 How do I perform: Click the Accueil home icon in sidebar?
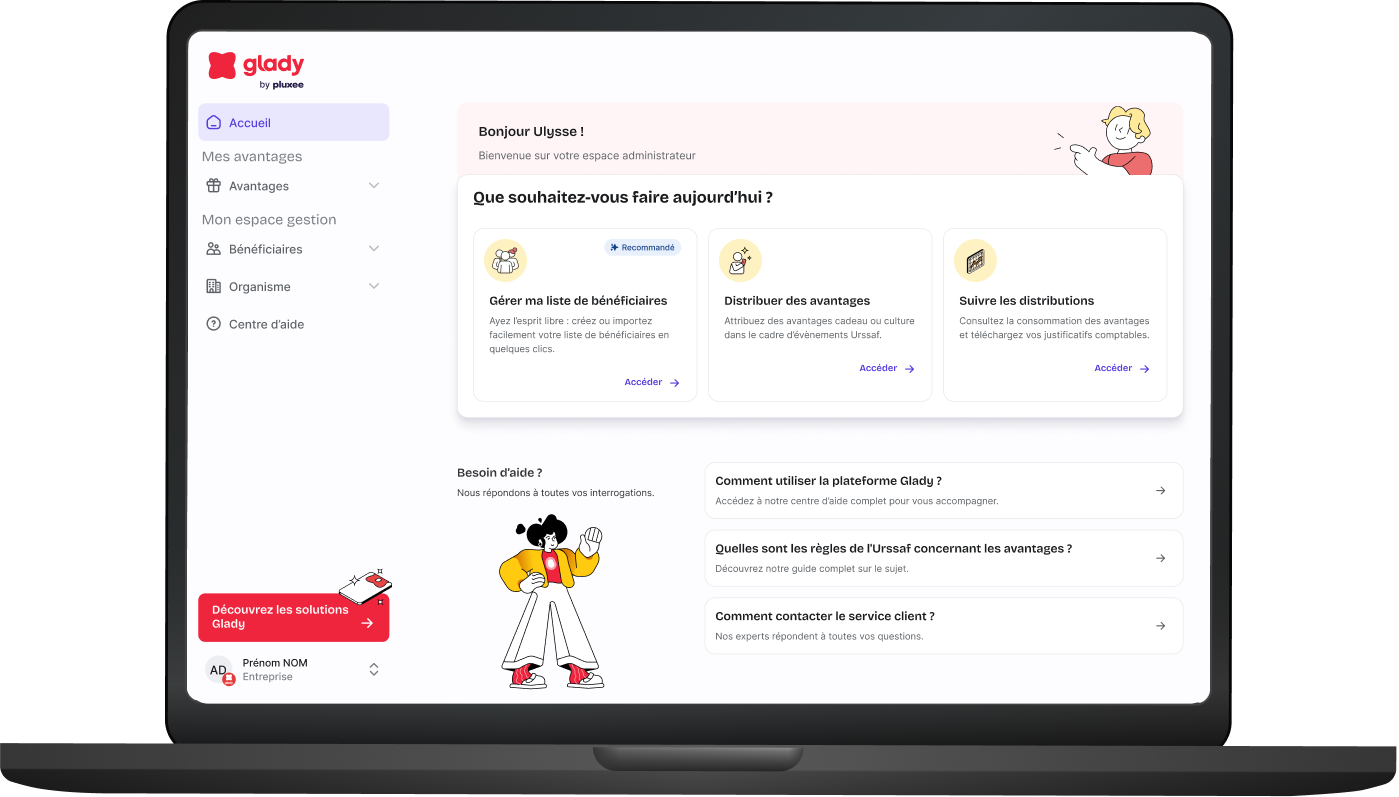point(213,121)
